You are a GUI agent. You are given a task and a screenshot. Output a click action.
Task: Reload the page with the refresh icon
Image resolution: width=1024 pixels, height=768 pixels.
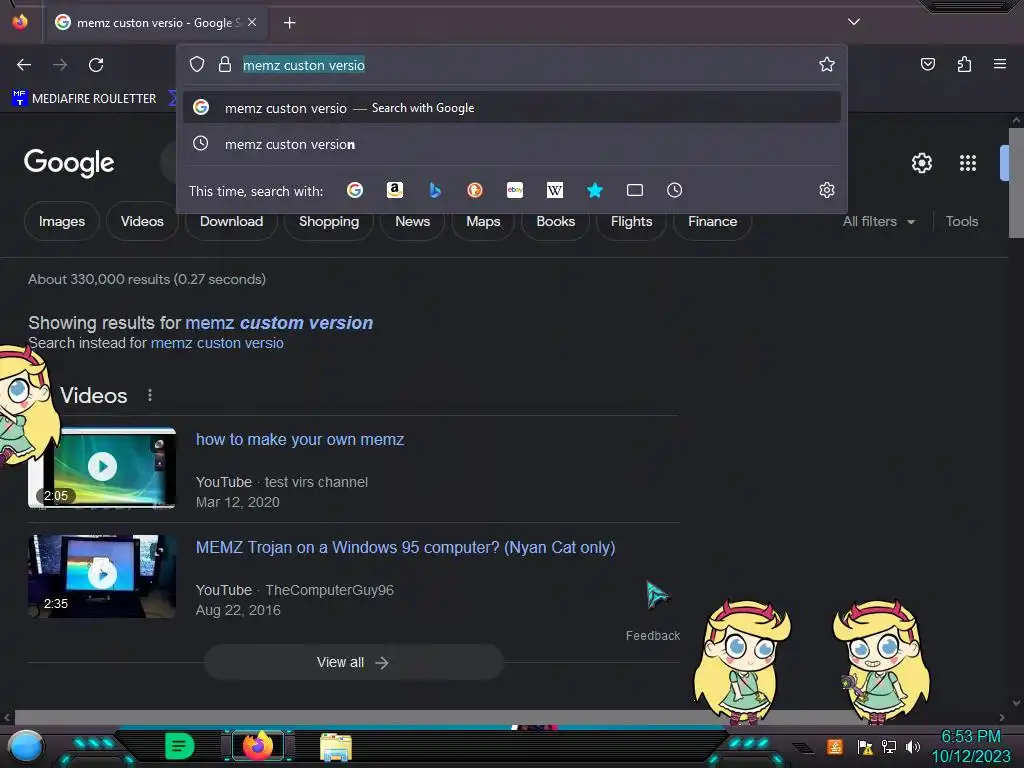point(96,65)
